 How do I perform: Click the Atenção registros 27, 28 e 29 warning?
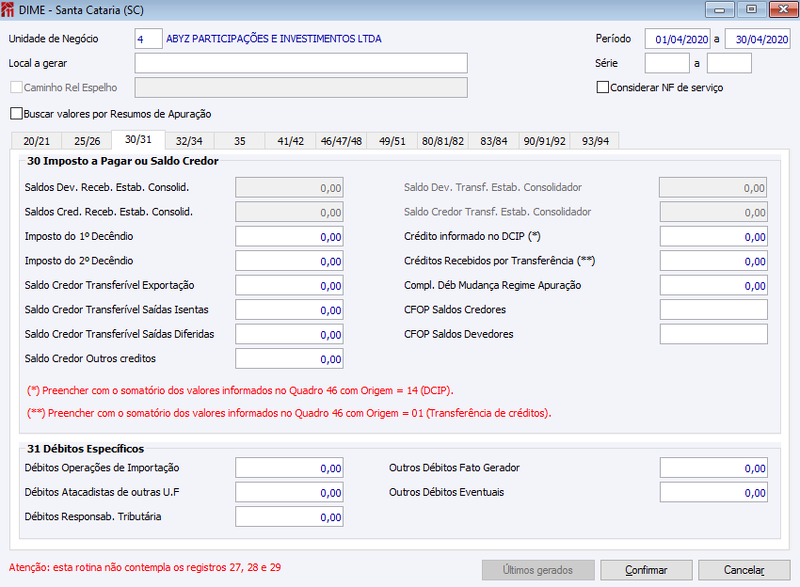(x=145, y=567)
